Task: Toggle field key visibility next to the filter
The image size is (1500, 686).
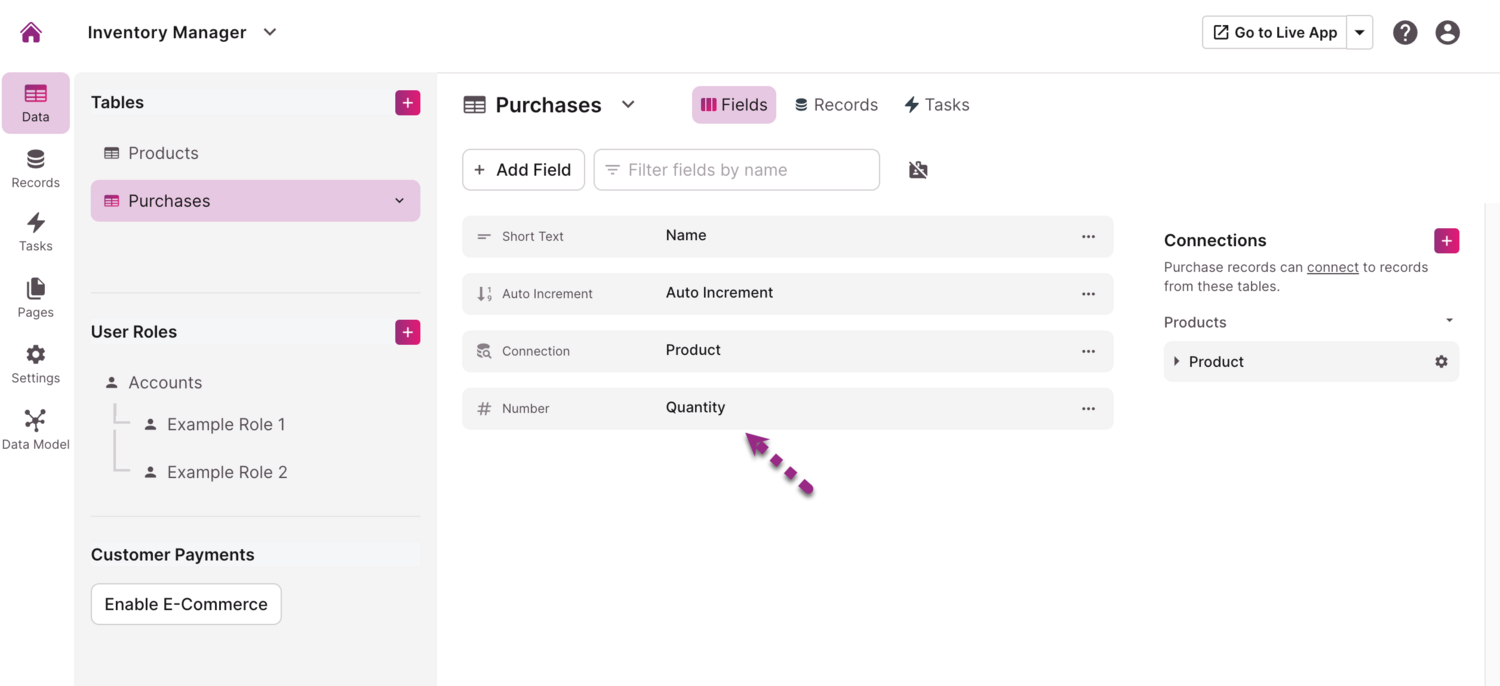Action: pyautogui.click(x=918, y=169)
